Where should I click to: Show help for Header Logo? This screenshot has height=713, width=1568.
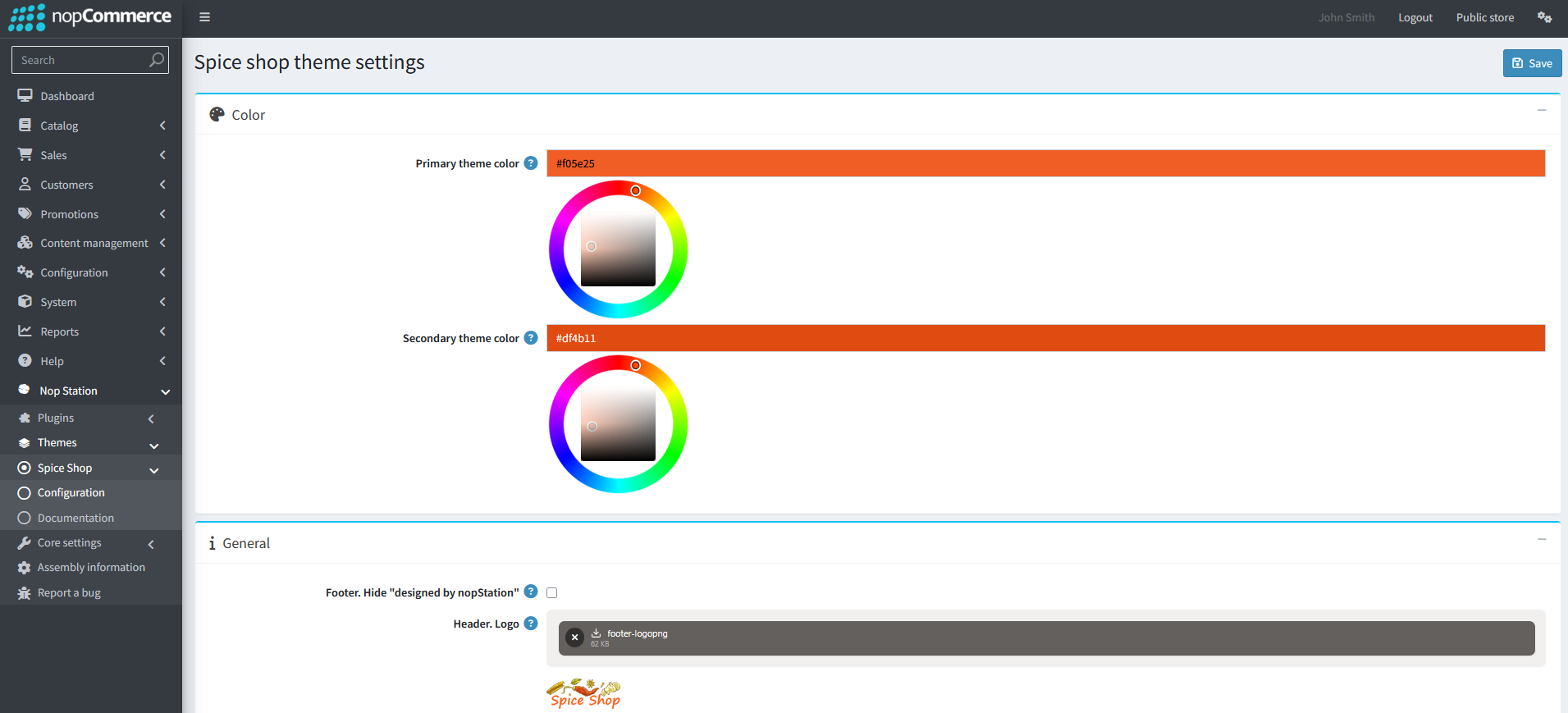coord(531,624)
